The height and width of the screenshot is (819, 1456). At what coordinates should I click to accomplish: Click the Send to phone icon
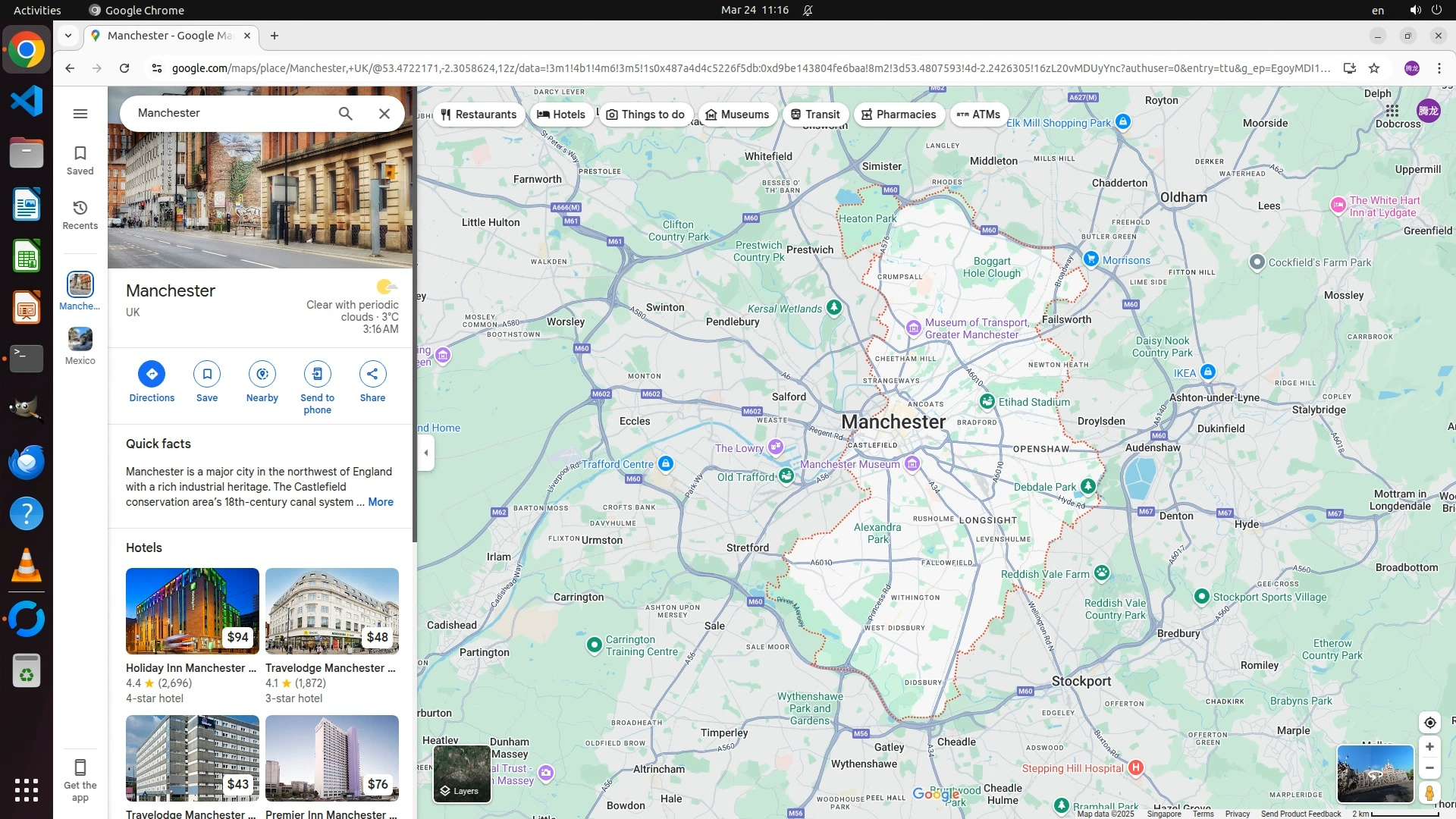pyautogui.click(x=317, y=374)
